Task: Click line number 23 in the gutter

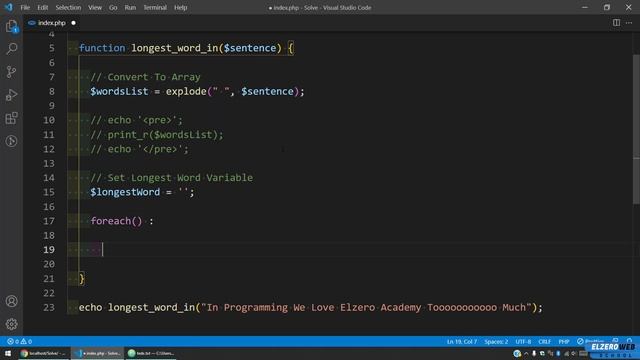Action: (x=49, y=307)
